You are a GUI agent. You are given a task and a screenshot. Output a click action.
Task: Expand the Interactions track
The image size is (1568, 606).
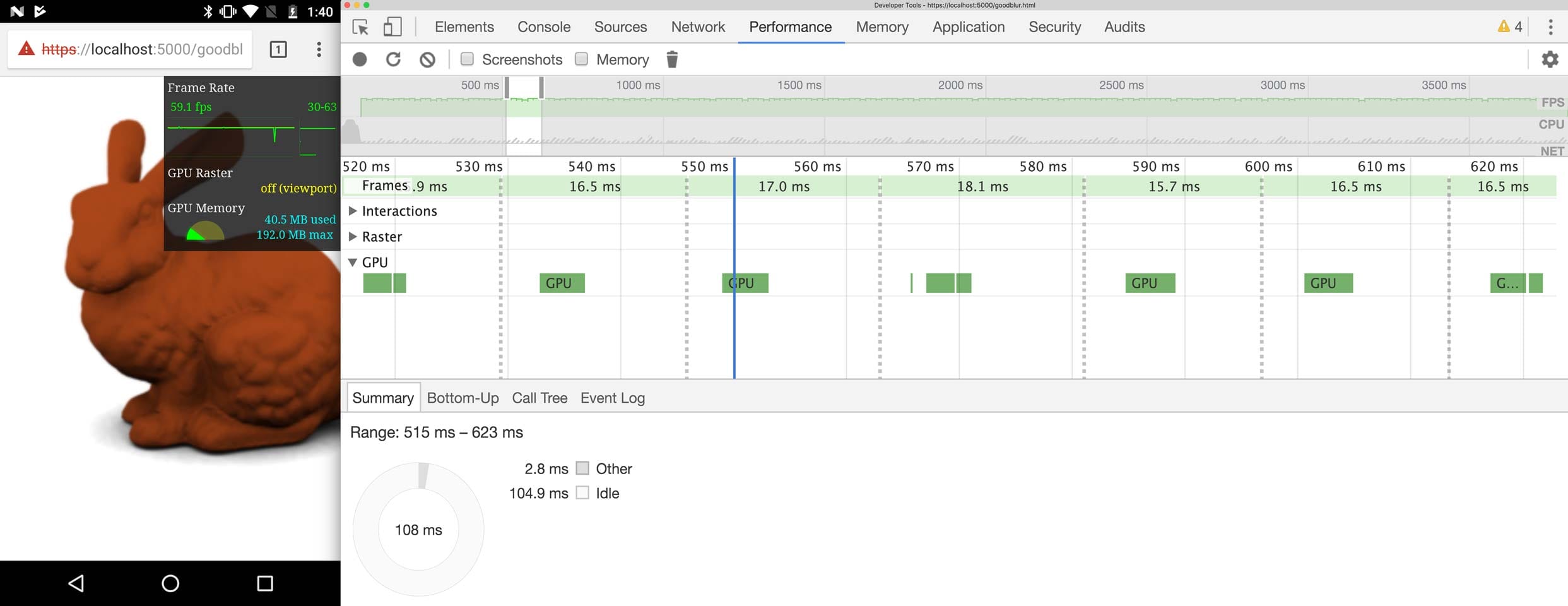coord(353,211)
